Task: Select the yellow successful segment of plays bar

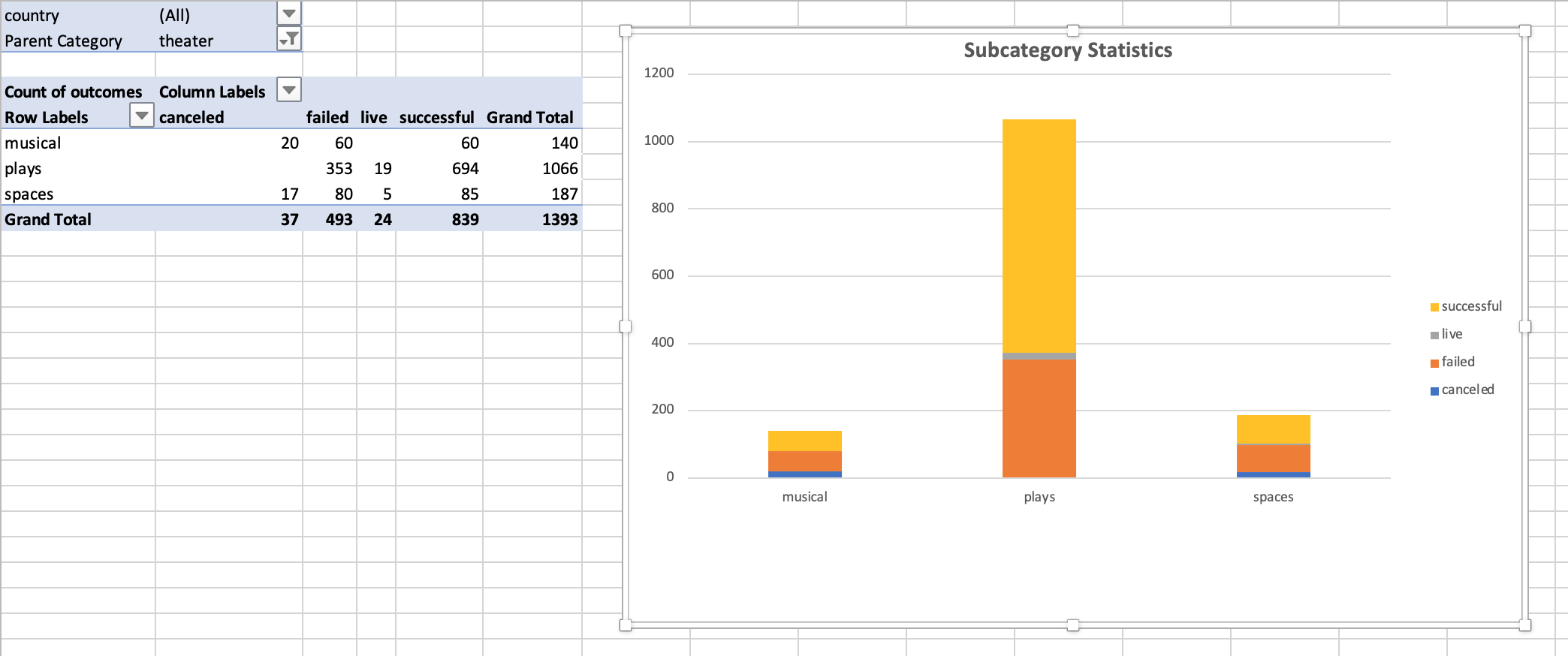Action: point(1039,236)
